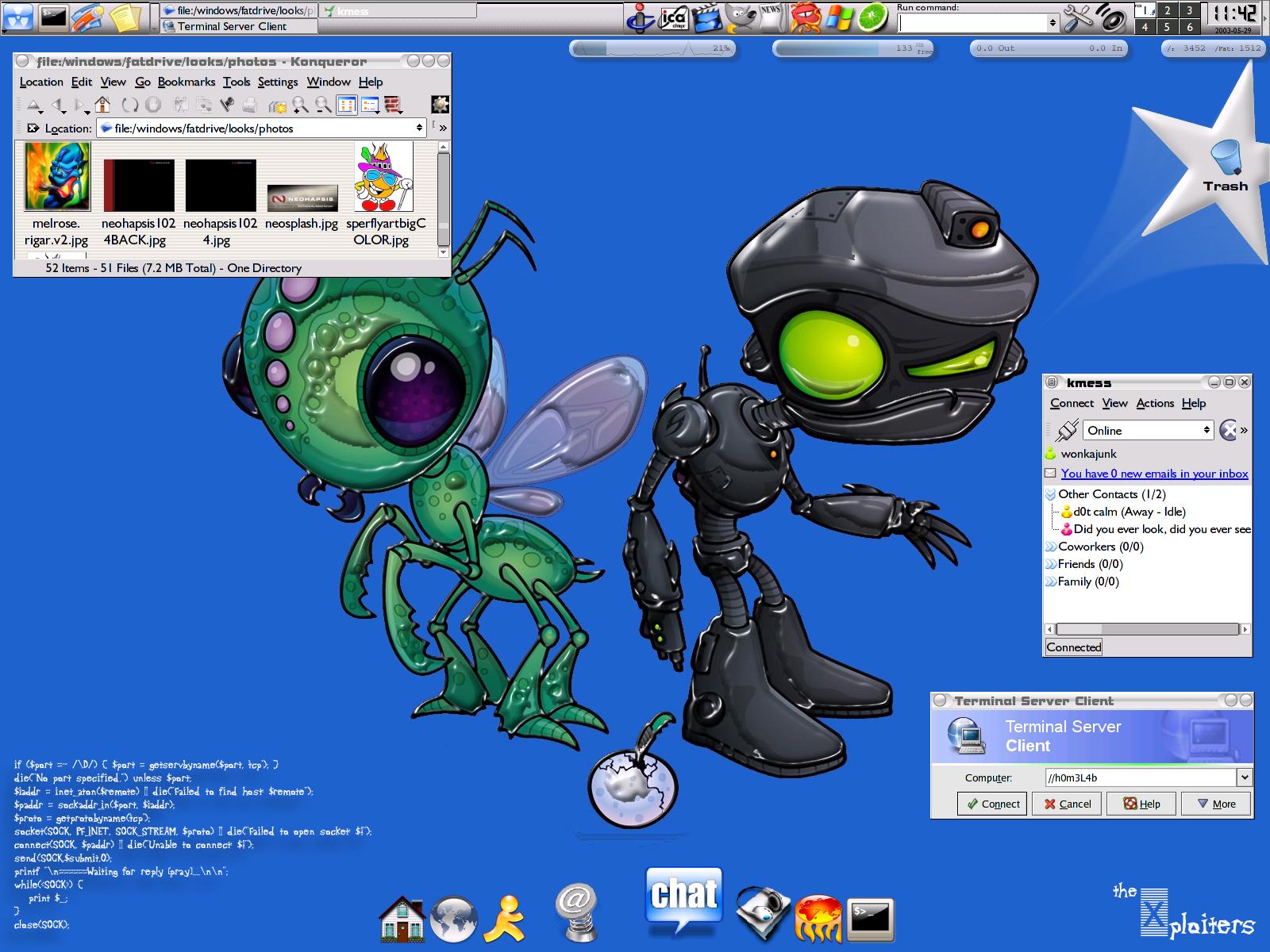The height and width of the screenshot is (952, 1270).
Task: Expand the Family group
Action: pos(1051,582)
